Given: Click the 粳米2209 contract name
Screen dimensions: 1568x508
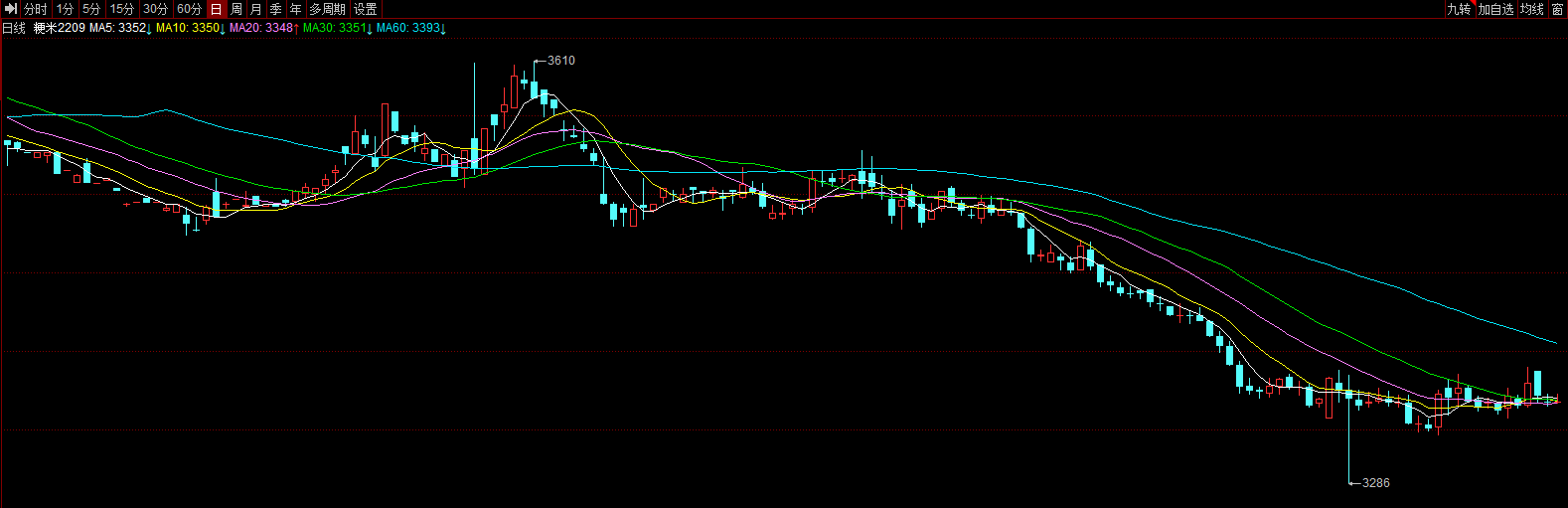Looking at the screenshot, I should click(60, 28).
